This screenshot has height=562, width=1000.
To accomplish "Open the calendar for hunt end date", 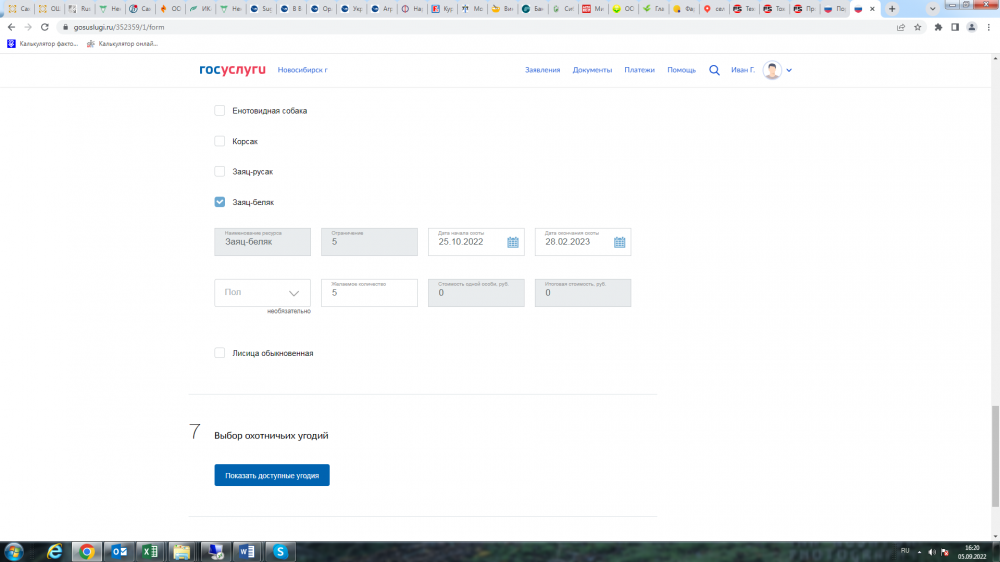I will point(619,242).
